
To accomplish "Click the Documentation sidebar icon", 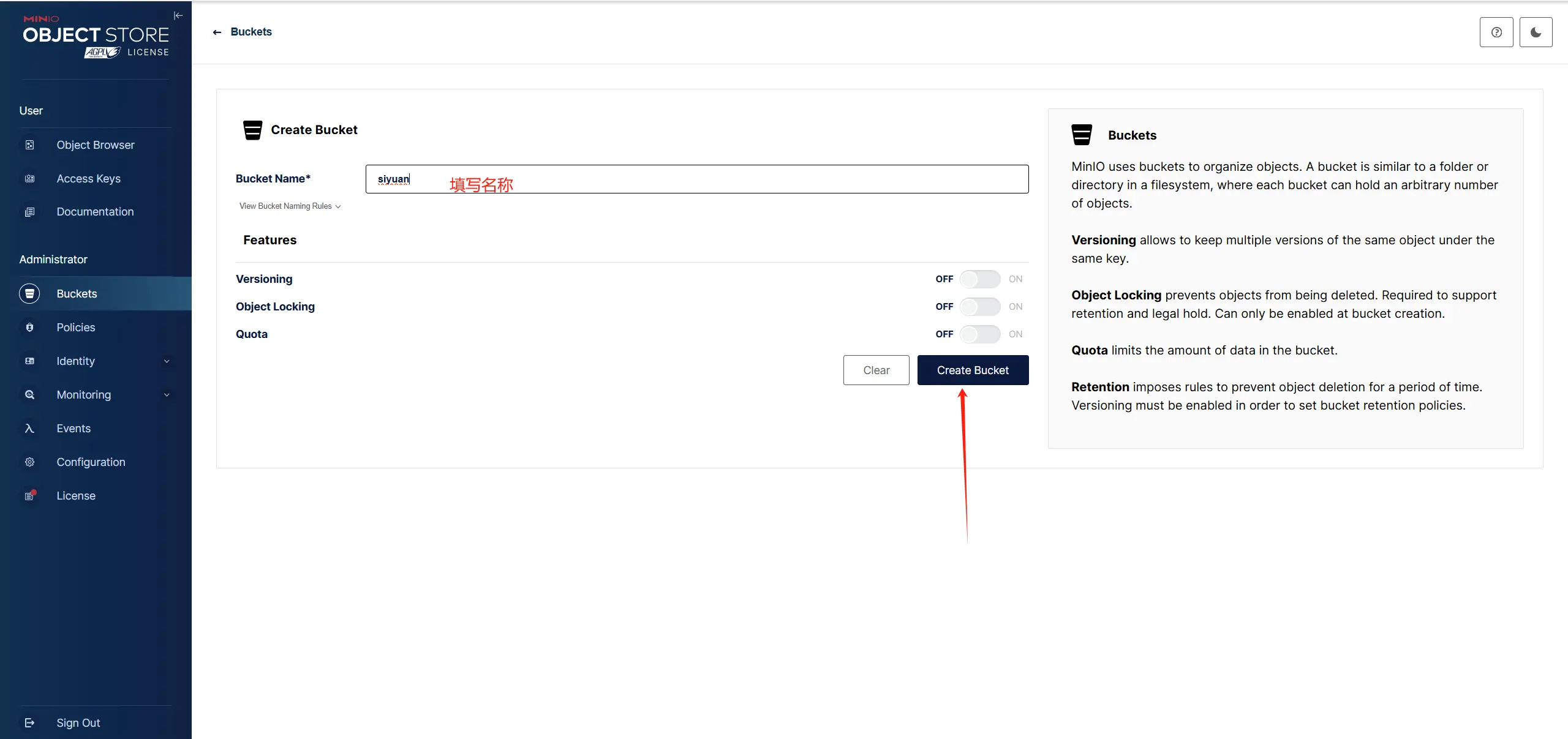I will pos(29,212).
